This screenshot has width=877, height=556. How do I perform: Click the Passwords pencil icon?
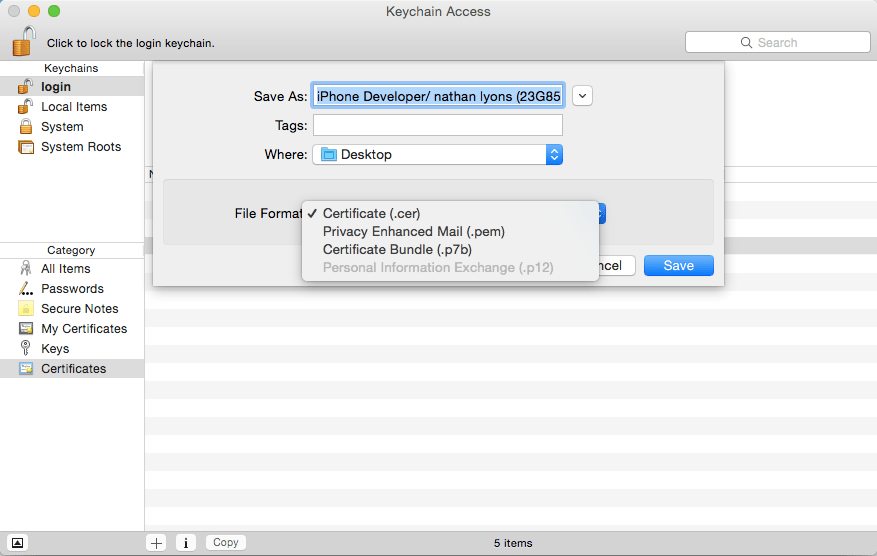(26, 289)
